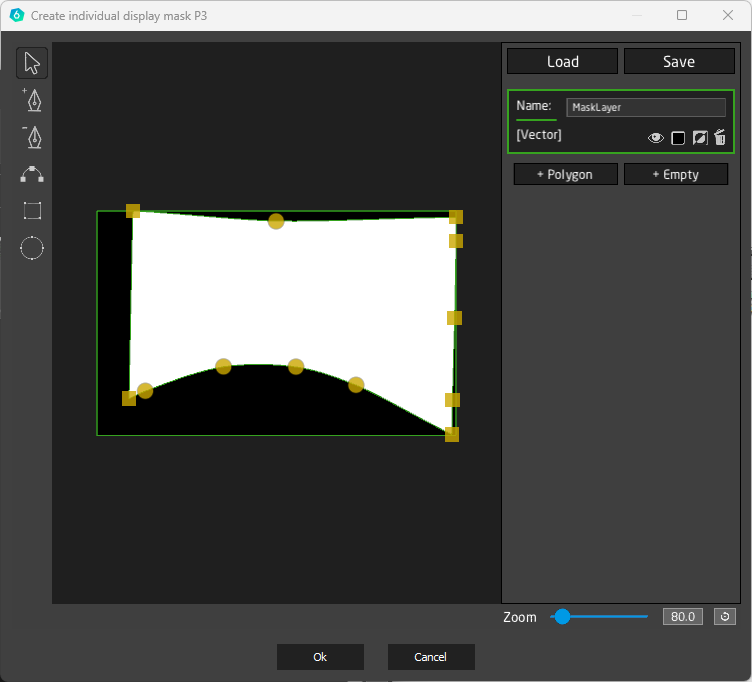Viewport: 752px width, 682px height.
Task: Select the remove anchor point pen tool
Action: coord(32,137)
